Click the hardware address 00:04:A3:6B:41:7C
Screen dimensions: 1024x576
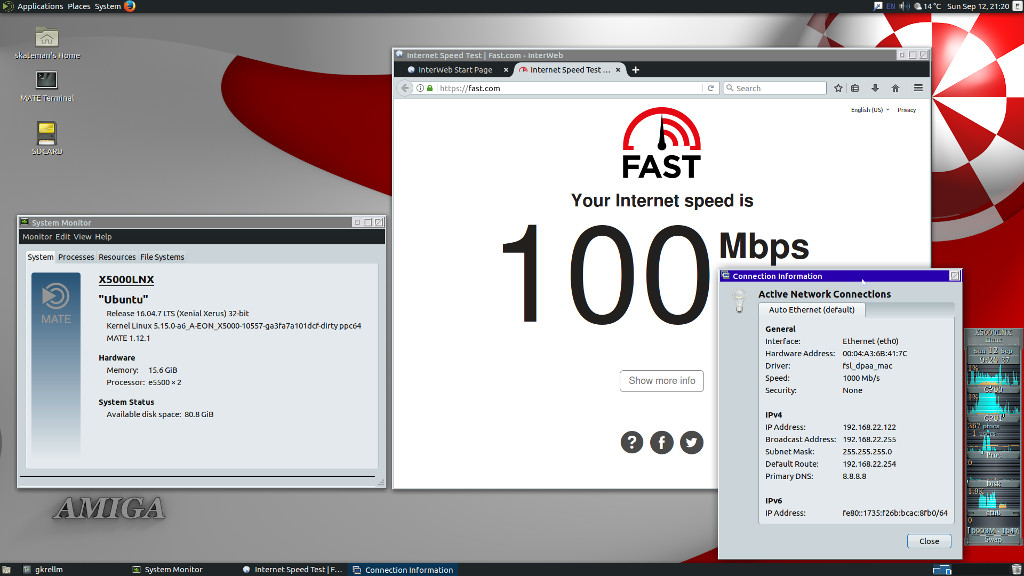[x=874, y=353]
